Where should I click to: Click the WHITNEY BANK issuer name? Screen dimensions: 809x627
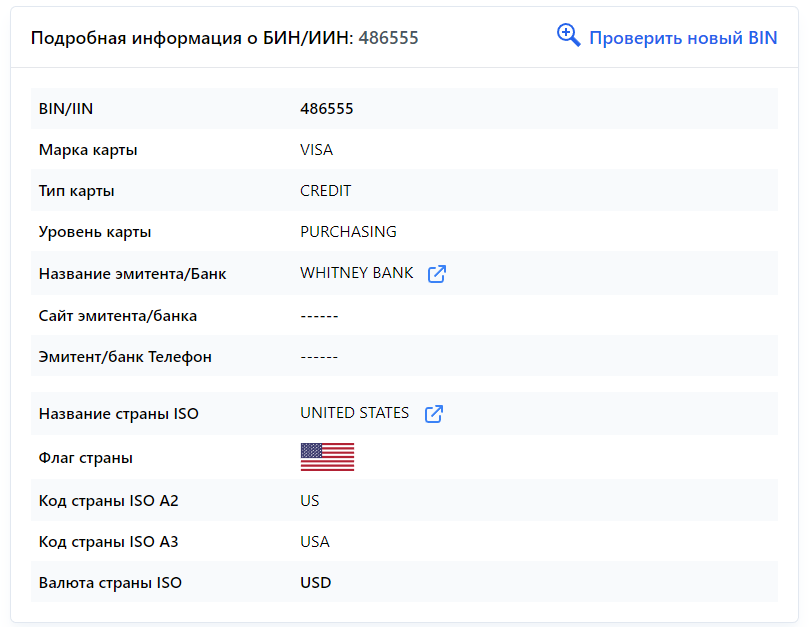[x=357, y=272]
